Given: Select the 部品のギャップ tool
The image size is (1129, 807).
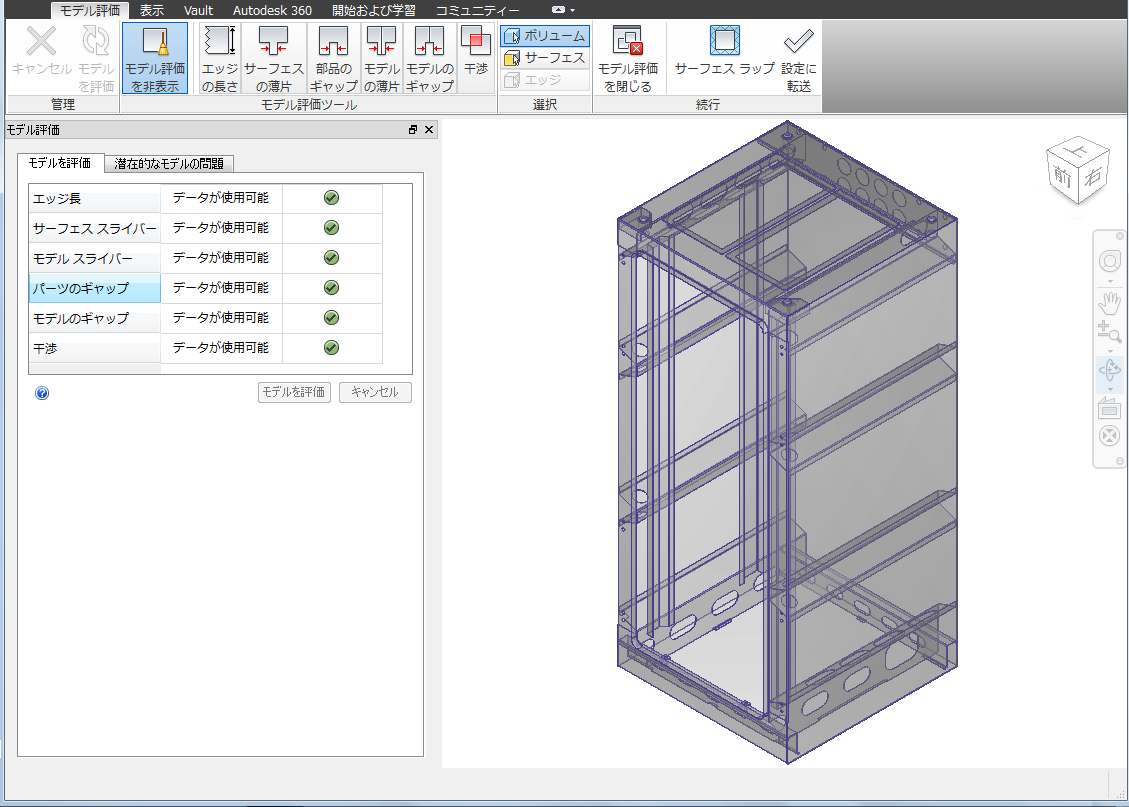Looking at the screenshot, I should click(333, 58).
